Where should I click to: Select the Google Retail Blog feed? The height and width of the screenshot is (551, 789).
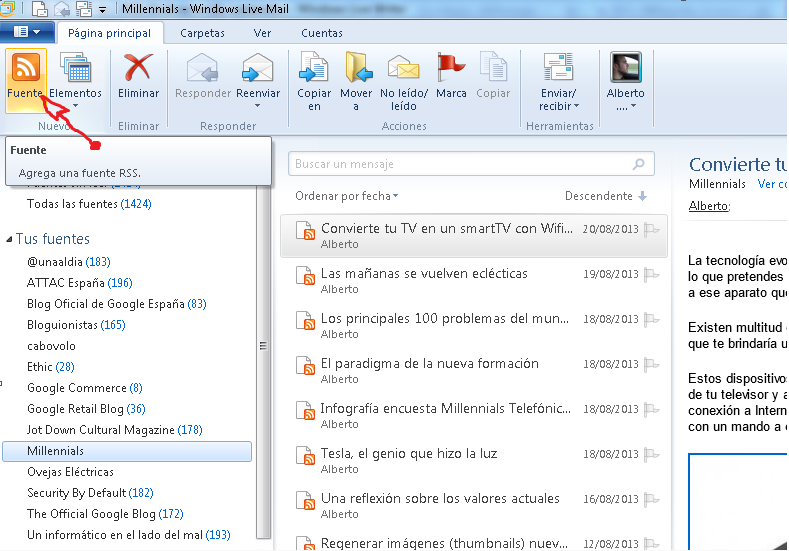[x=86, y=409]
